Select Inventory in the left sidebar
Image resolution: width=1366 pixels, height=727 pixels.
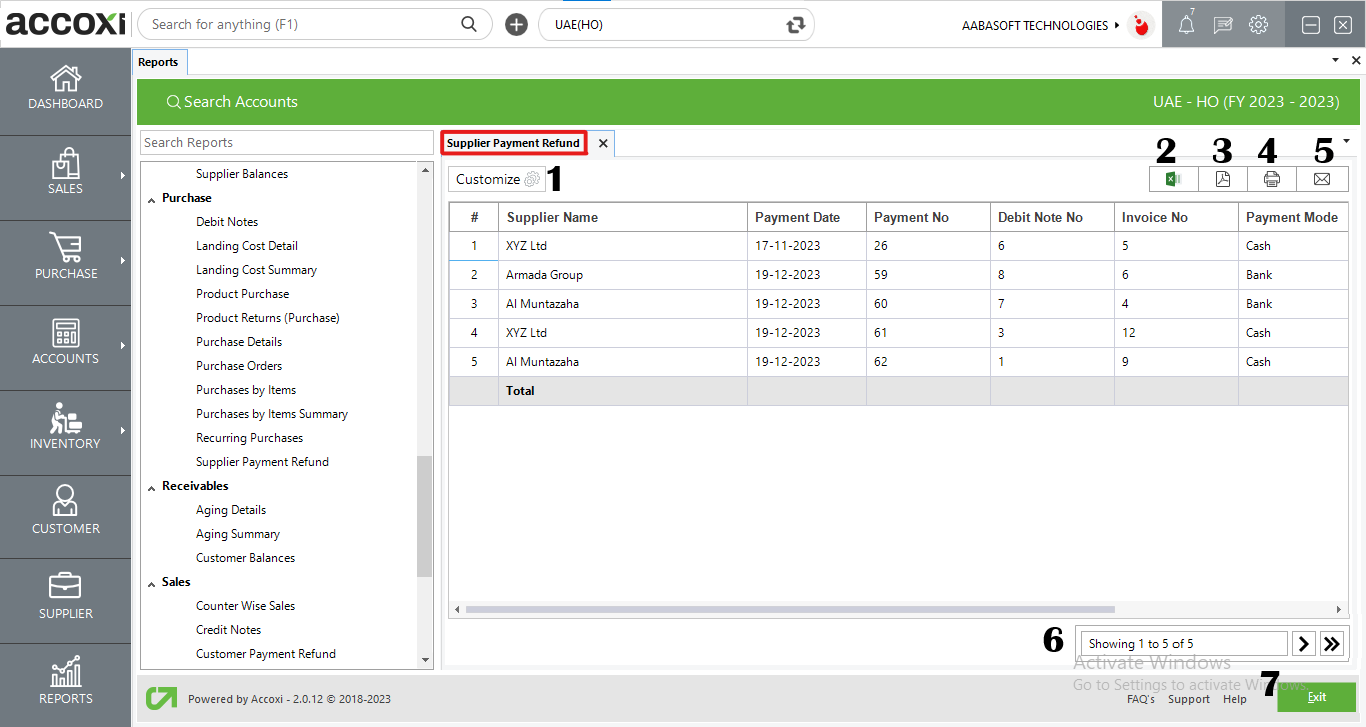point(65,432)
